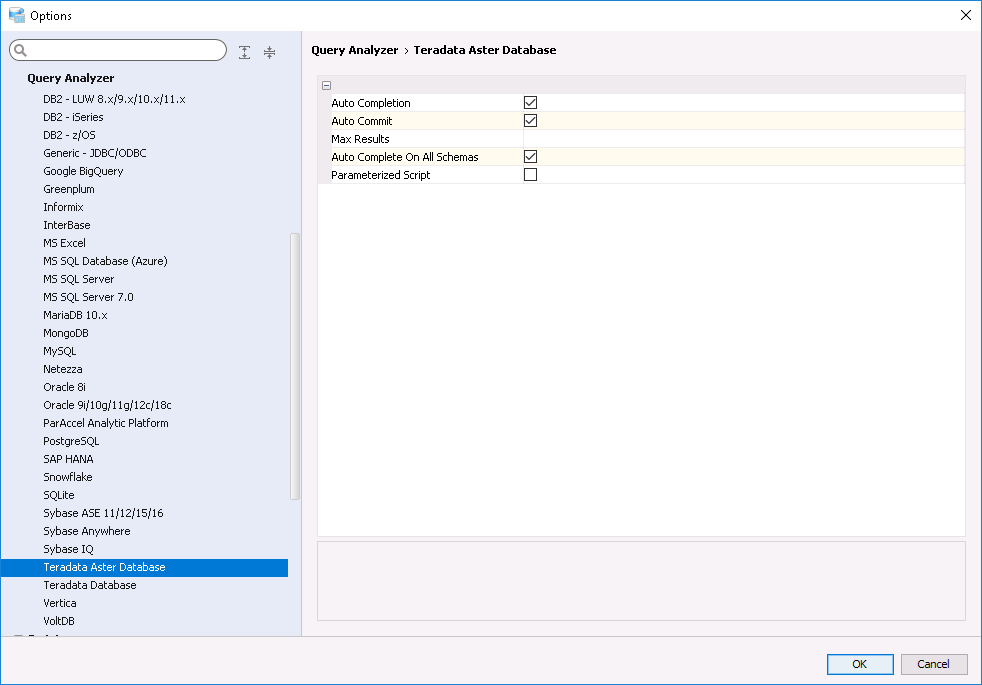Screen dimensions: 982x685
Task: Disable the Auto Completion checkbox
Action: click(531, 103)
